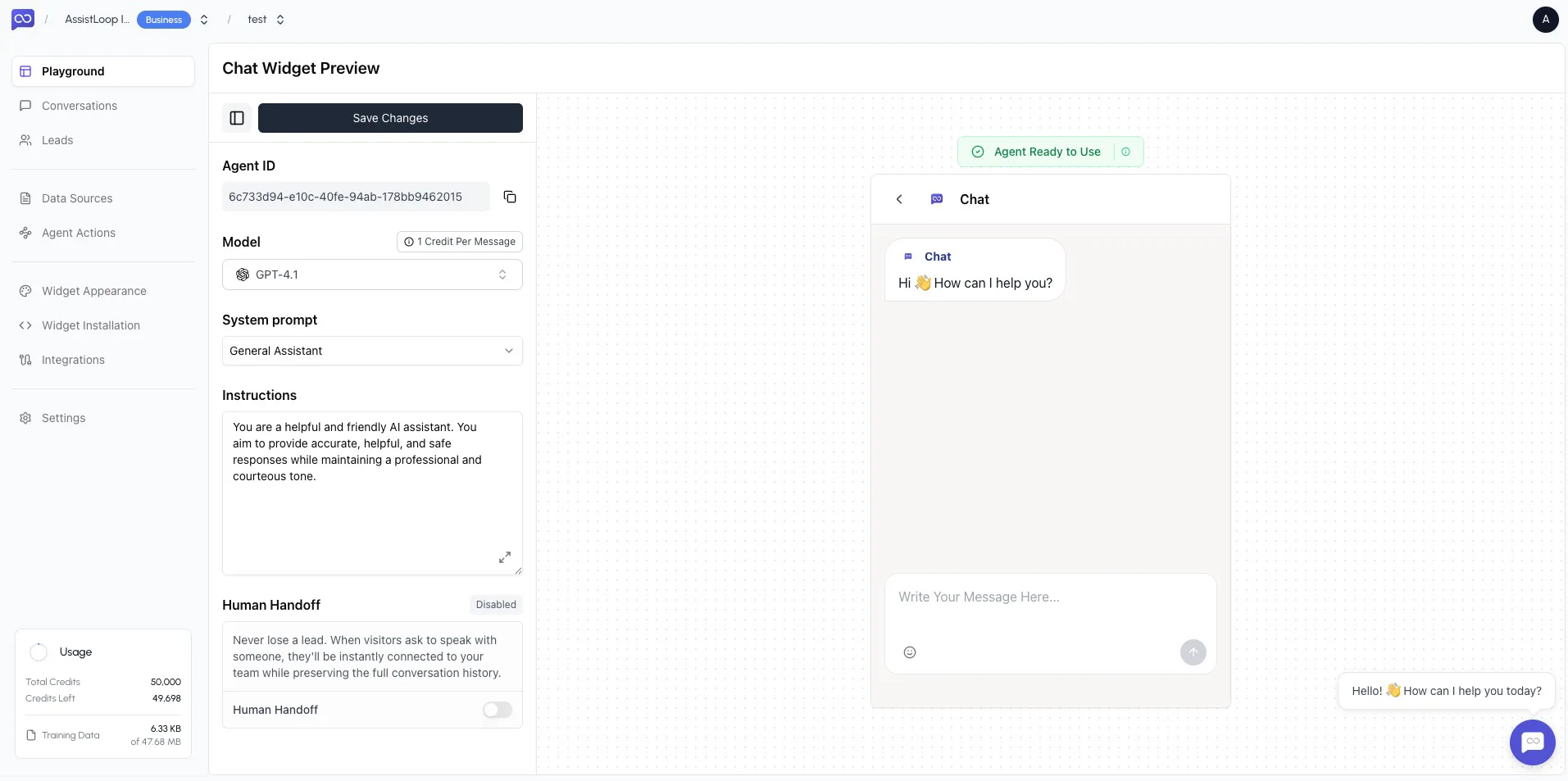Click the 1 Credit Per Message badge
Image resolution: width=1568 pixels, height=781 pixels.
(460, 242)
